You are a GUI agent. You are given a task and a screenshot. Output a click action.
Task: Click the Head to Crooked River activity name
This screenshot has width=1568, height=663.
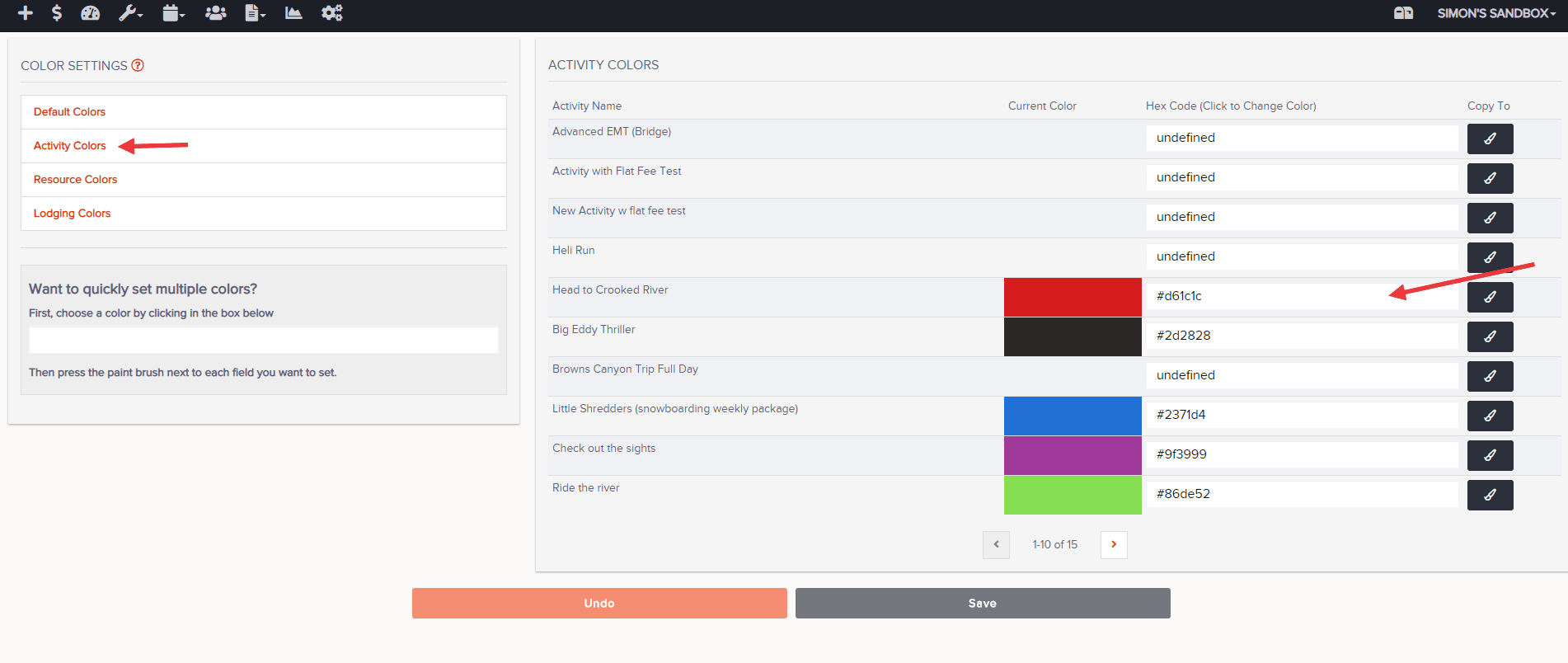610,289
